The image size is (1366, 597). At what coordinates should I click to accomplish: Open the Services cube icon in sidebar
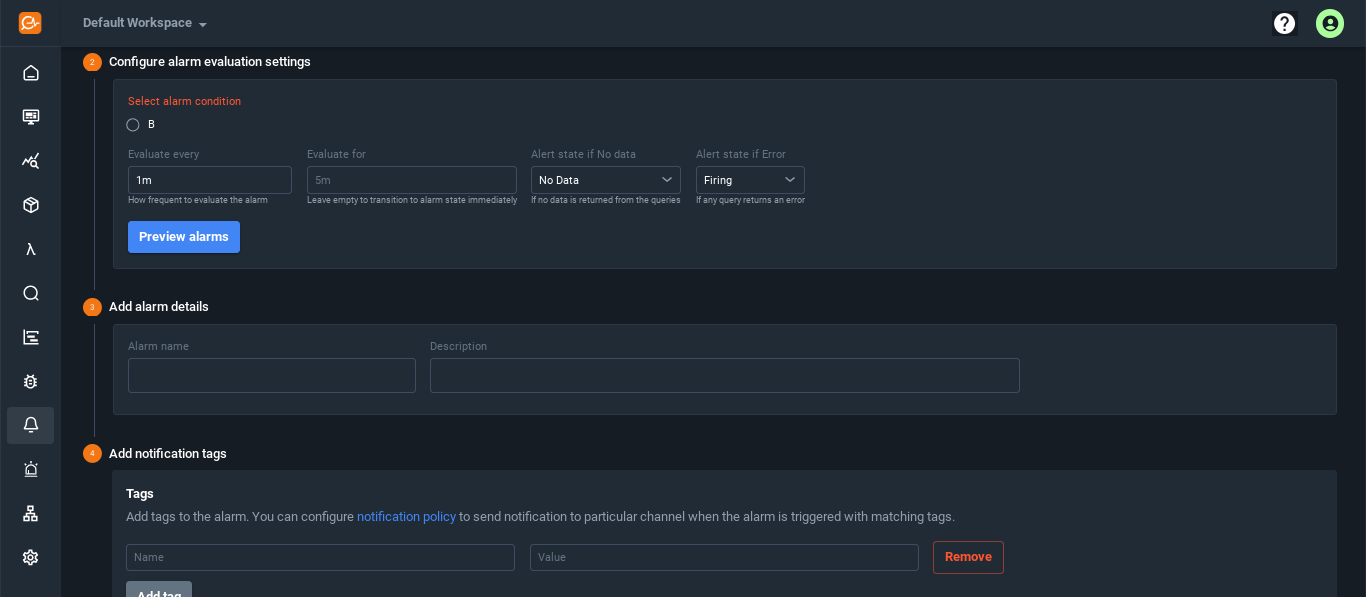pyautogui.click(x=30, y=204)
